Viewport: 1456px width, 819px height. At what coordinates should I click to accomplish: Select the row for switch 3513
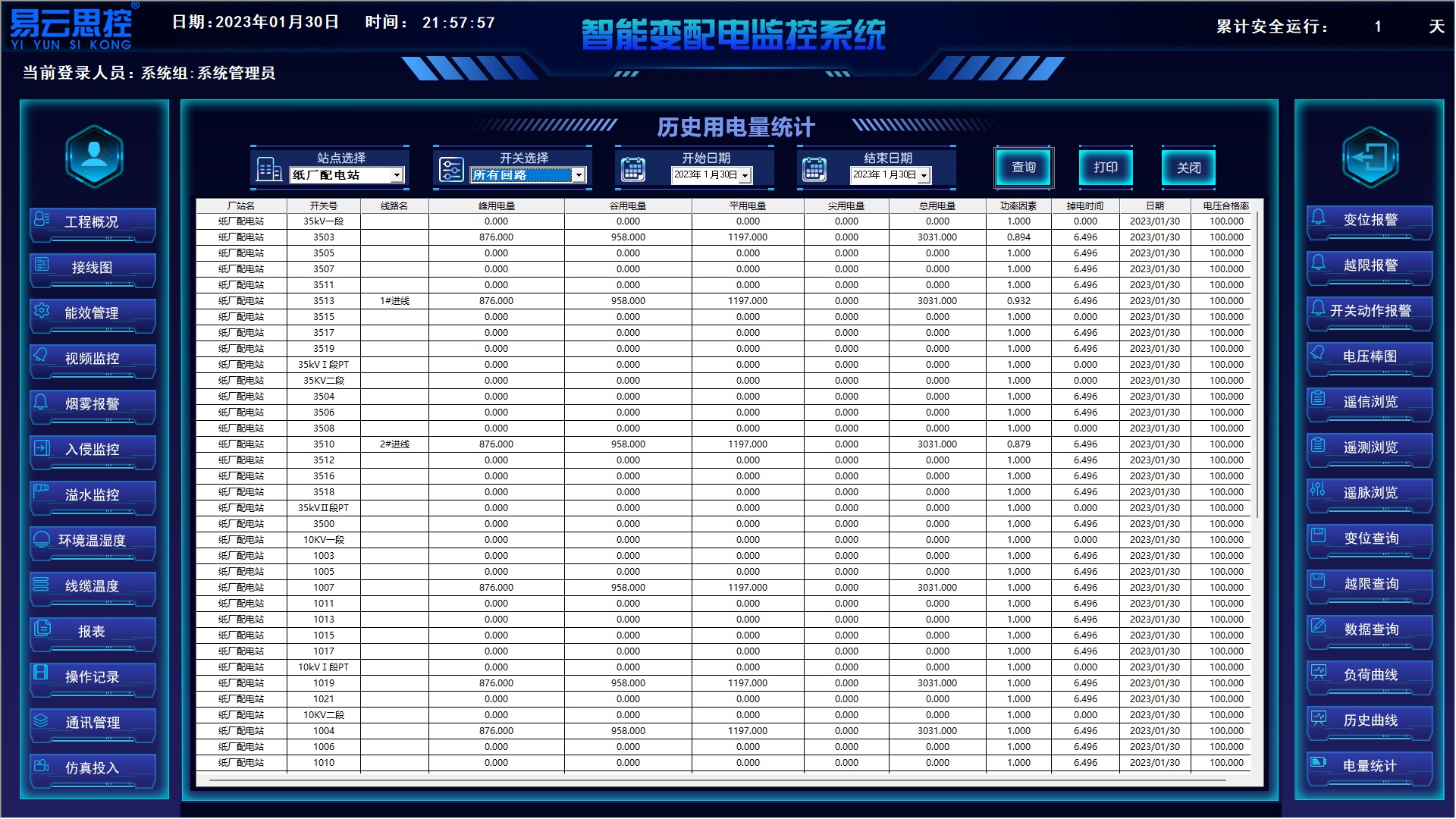(x=531, y=300)
